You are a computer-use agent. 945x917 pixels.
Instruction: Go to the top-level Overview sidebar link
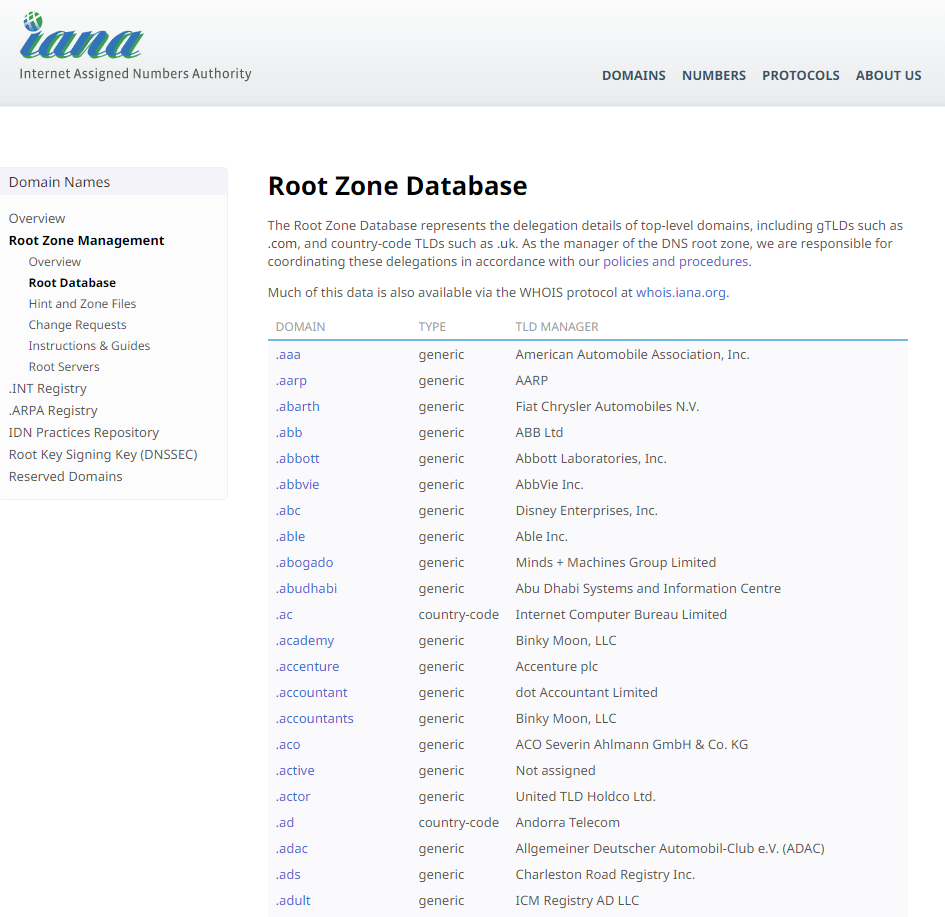(x=37, y=219)
